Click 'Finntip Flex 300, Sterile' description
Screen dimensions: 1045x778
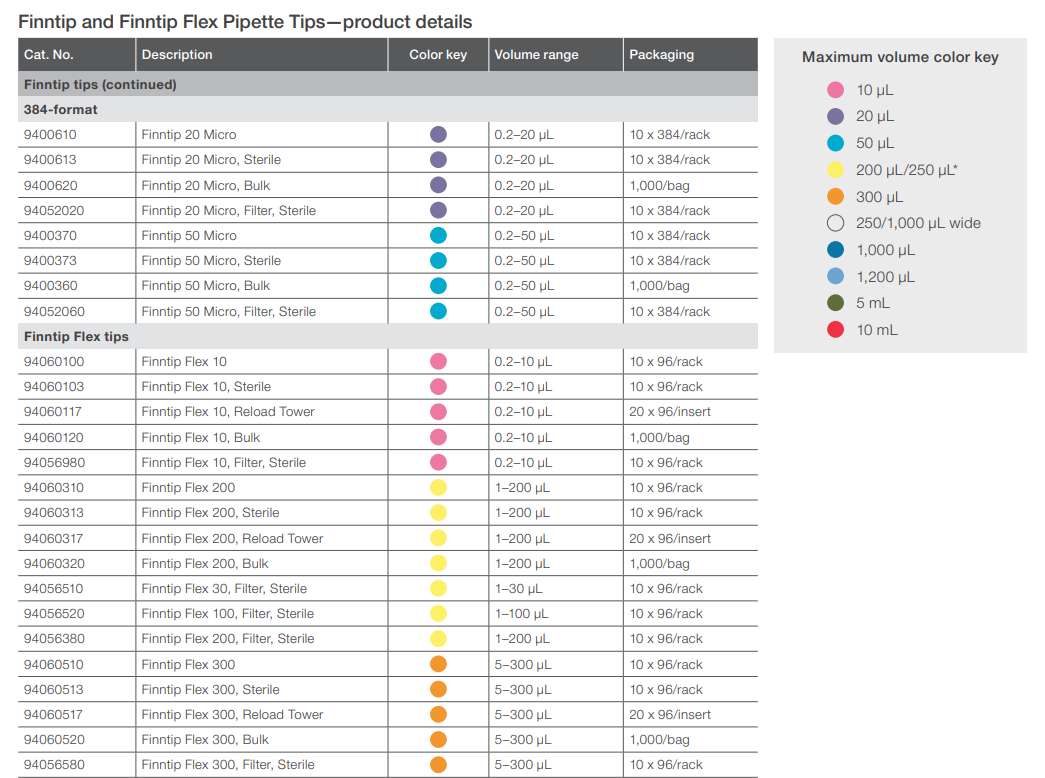click(x=210, y=689)
